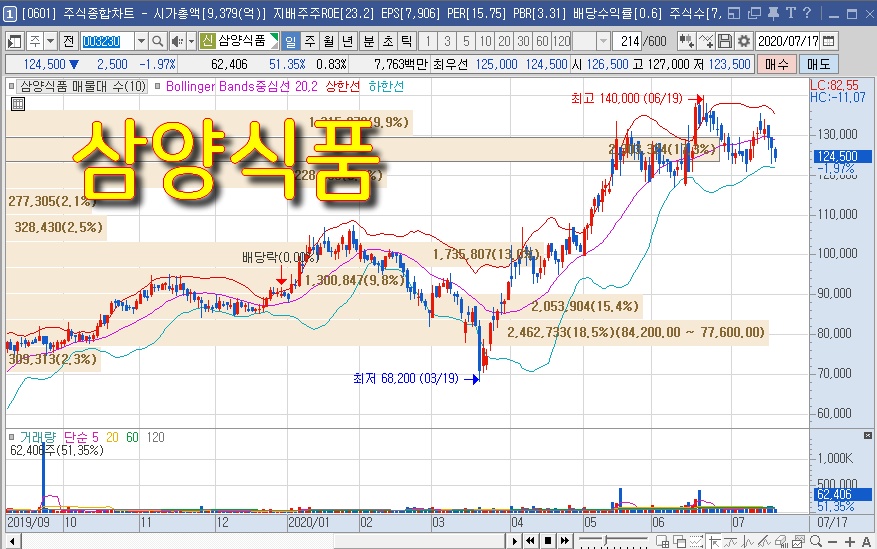Choose the 10 interval preset

(x=485, y=41)
